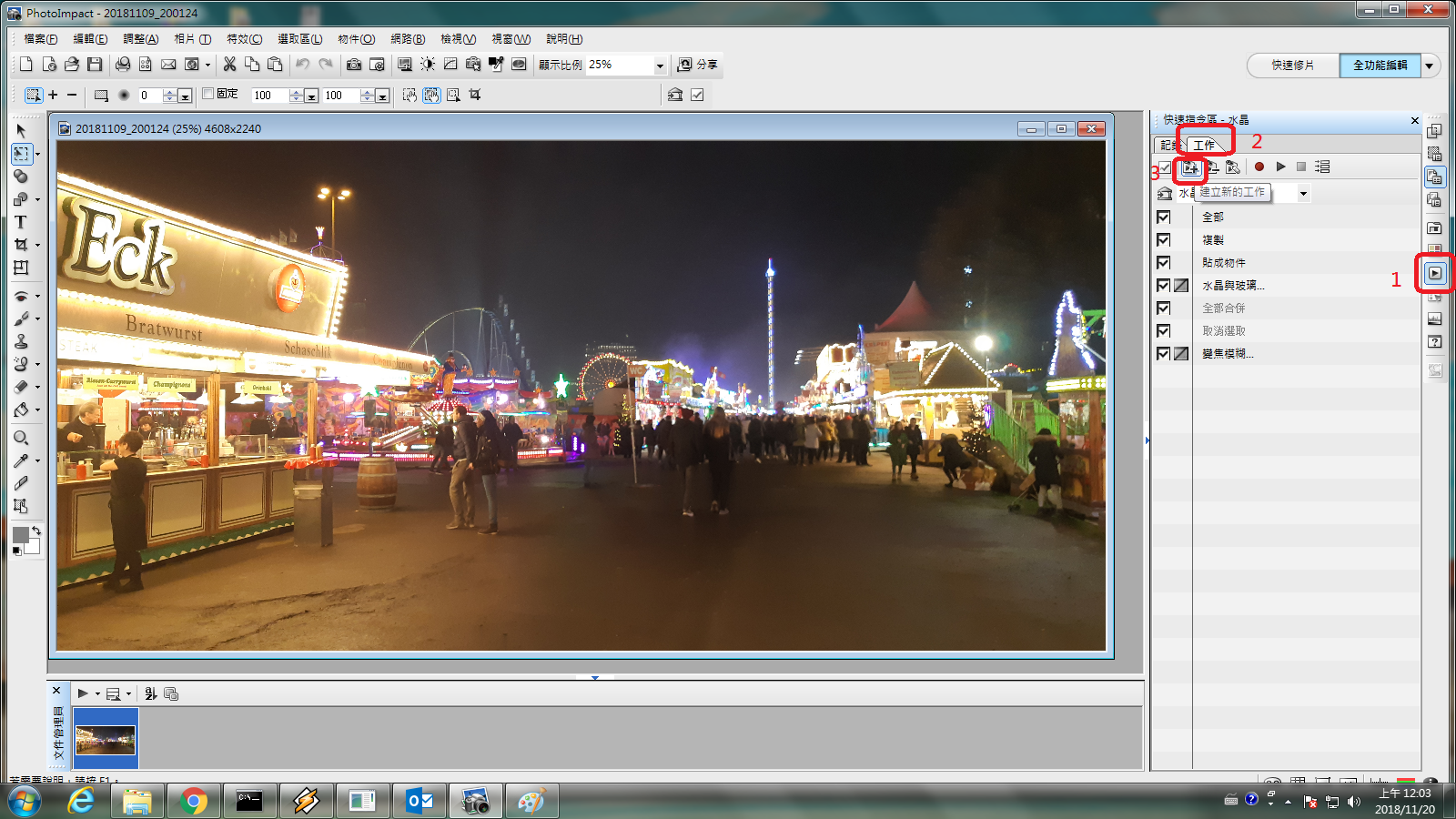This screenshot has height=819, width=1456.
Task: Pick the Zoom magnifier tool
Action: 20,438
